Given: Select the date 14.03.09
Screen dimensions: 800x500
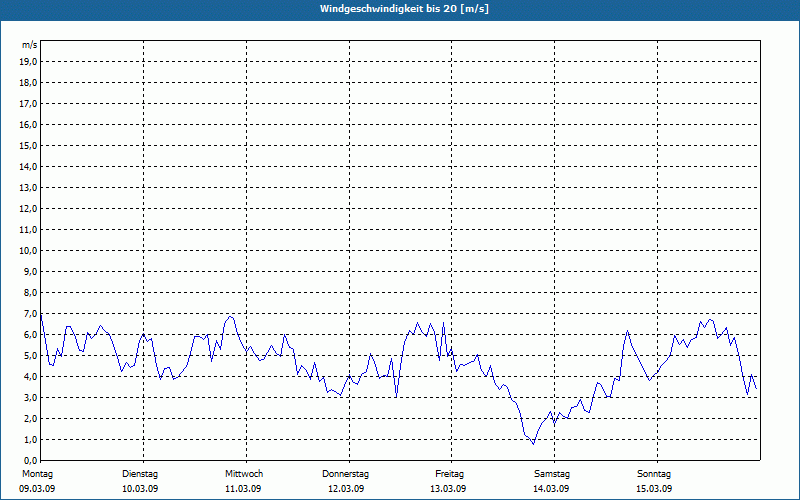Looking at the screenshot, I should (x=551, y=489).
